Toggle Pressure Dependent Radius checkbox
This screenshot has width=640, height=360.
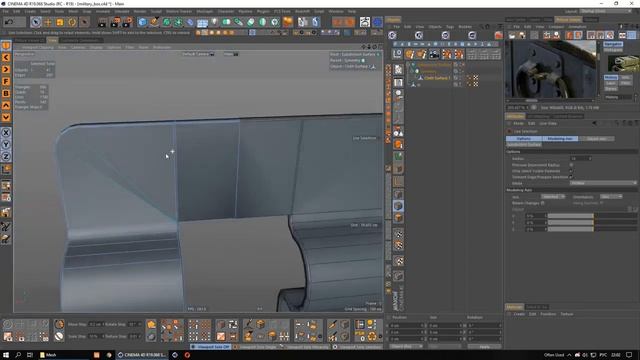click(x=571, y=165)
